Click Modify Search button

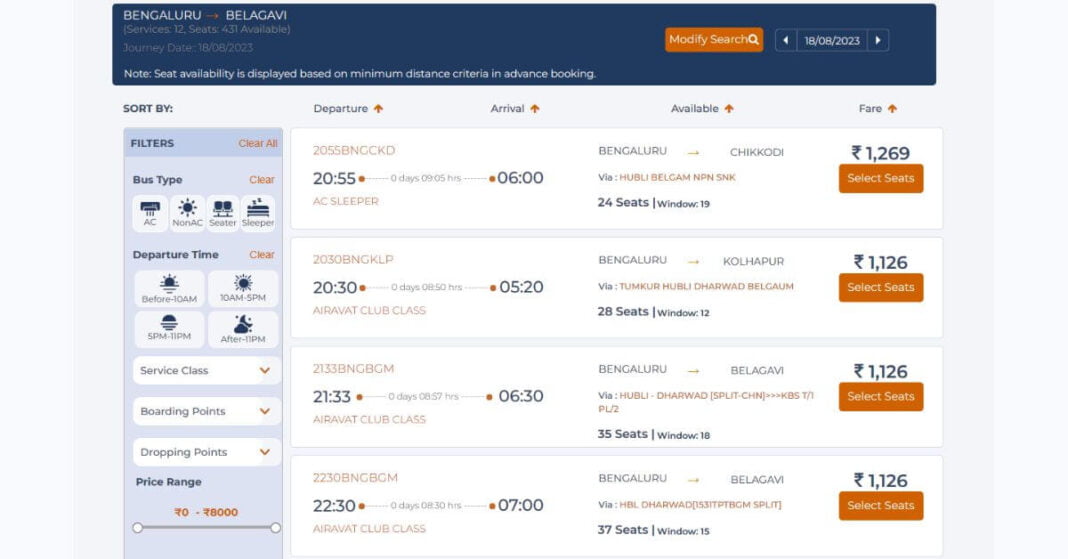[x=714, y=40]
